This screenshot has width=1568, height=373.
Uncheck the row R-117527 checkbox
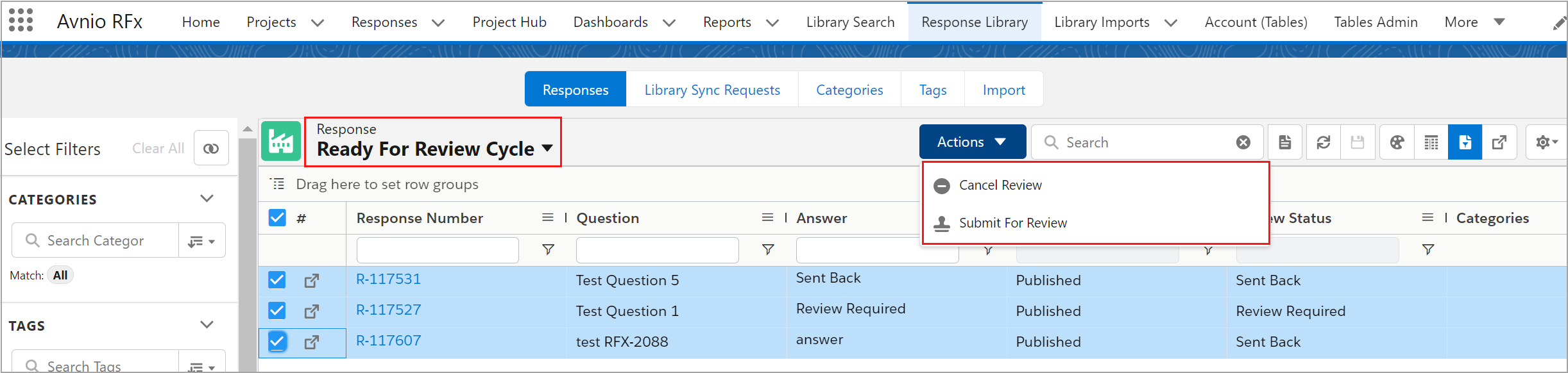277,311
